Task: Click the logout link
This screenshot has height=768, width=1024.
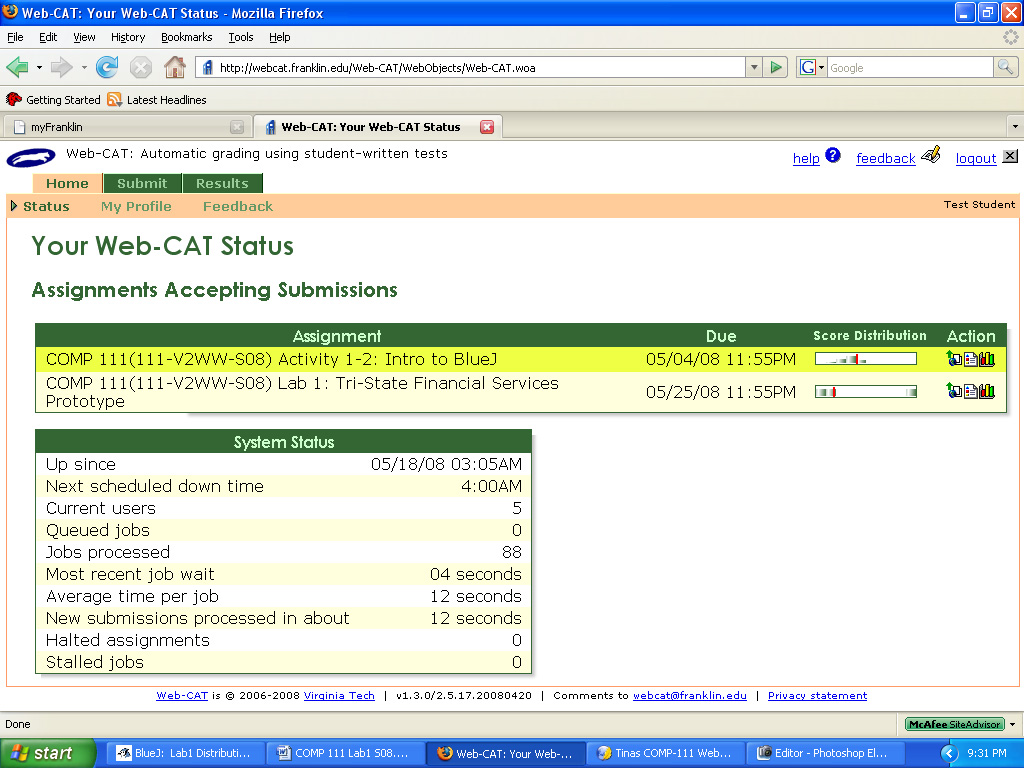Action: point(976,158)
